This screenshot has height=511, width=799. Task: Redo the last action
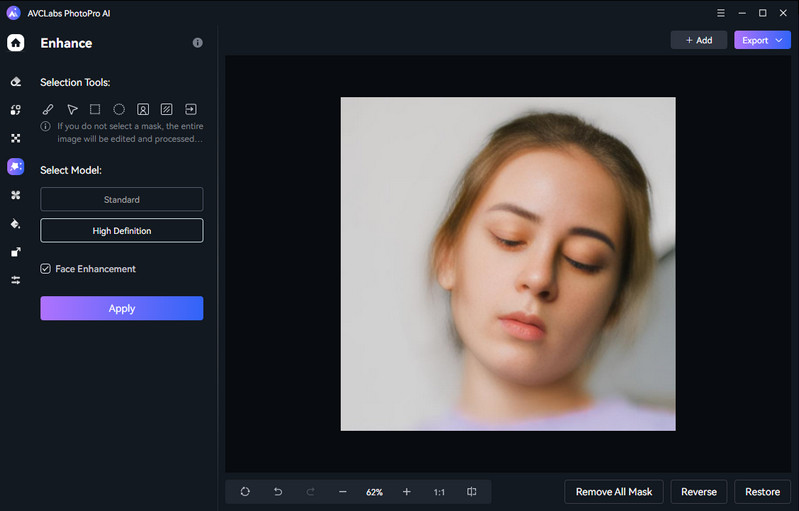point(310,492)
